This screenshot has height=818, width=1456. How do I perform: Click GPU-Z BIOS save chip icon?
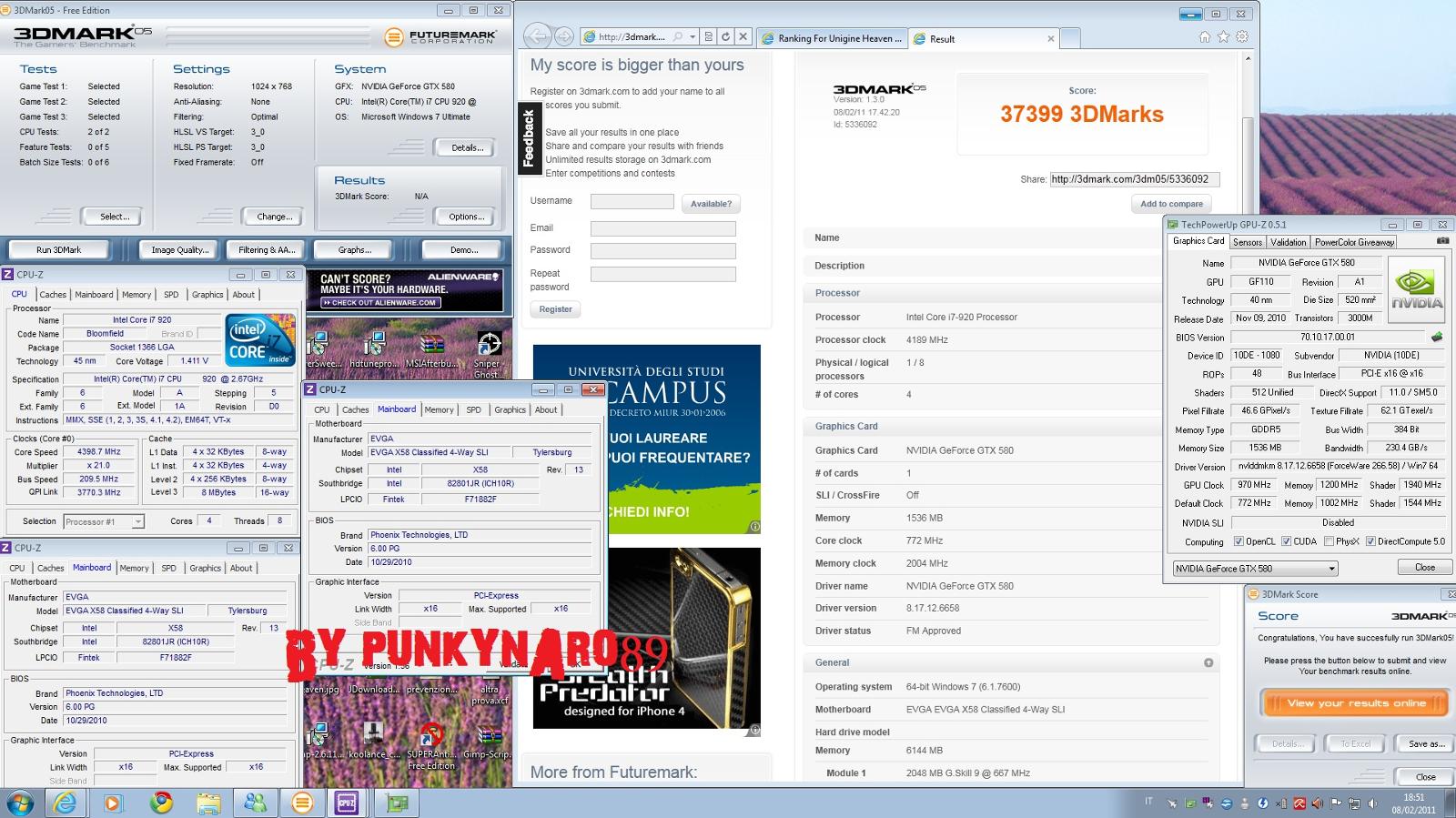click(x=1437, y=337)
